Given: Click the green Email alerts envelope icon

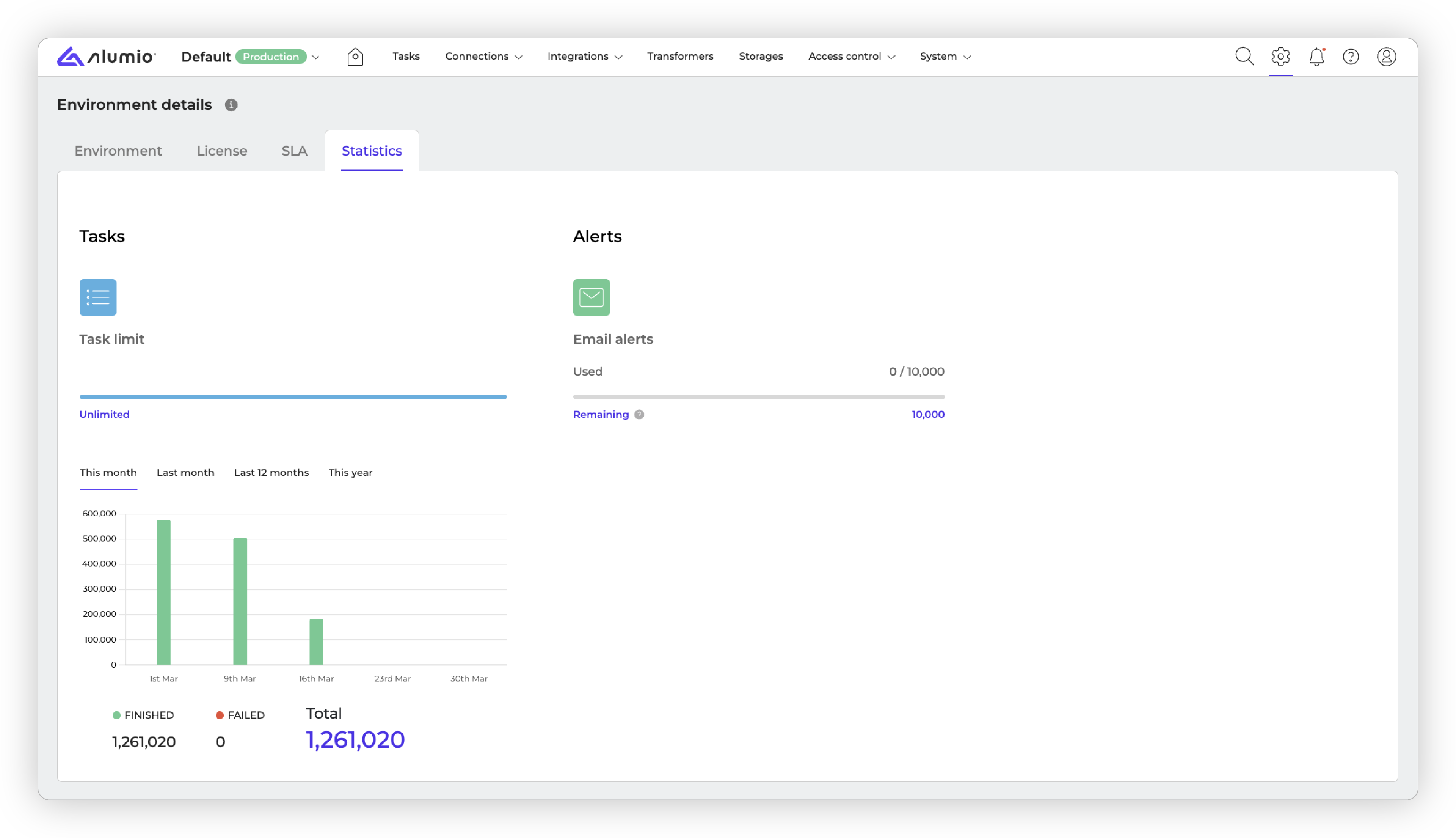Looking at the screenshot, I should (x=591, y=297).
